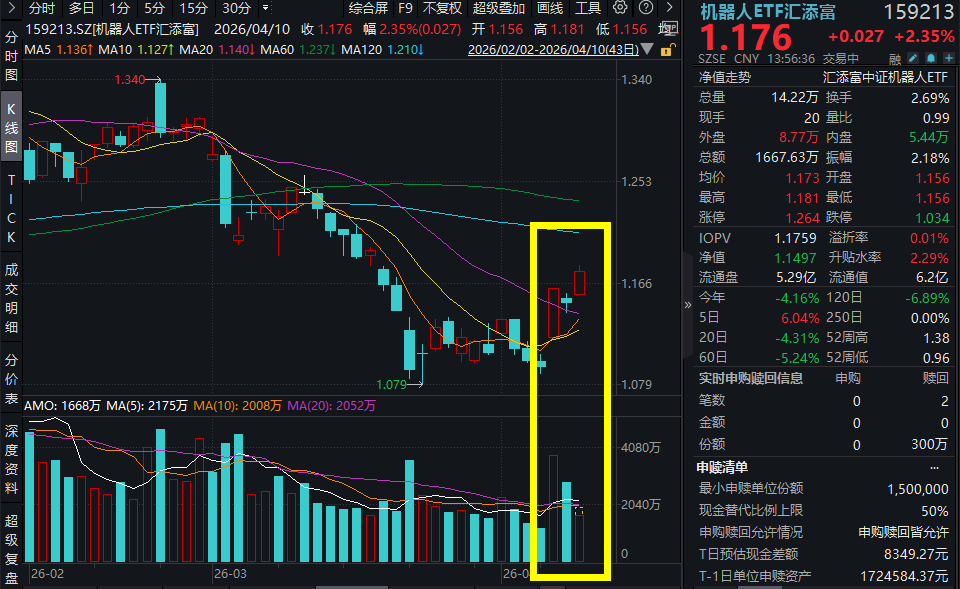Click the help question mark icon

pyautogui.click(x=645, y=9)
